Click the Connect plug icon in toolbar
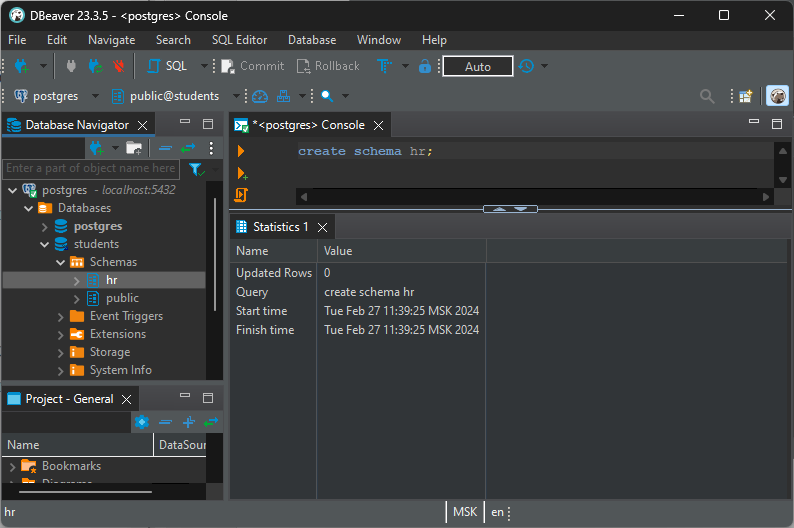This screenshot has width=794, height=528. point(71,66)
